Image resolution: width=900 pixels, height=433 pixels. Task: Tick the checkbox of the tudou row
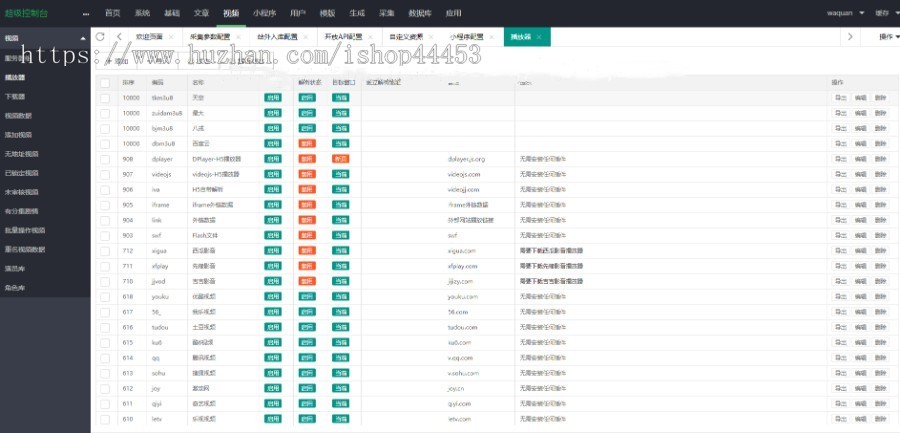(105, 327)
